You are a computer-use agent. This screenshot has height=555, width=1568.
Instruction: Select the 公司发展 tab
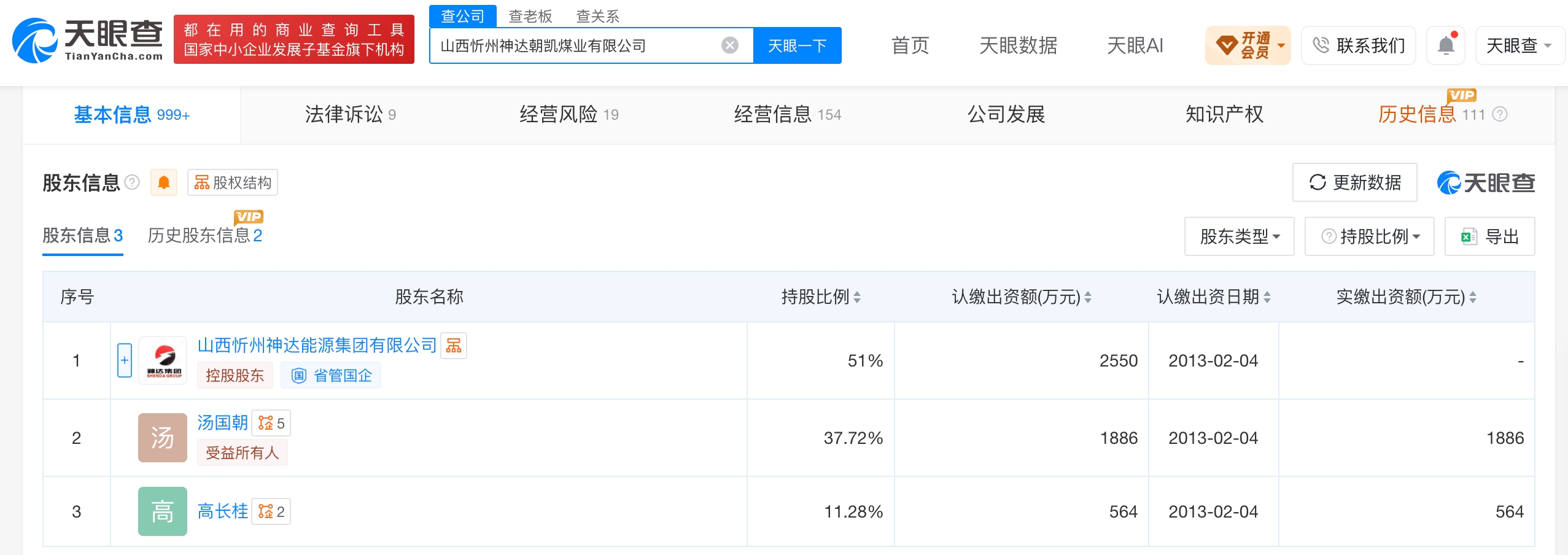pyautogui.click(x=1006, y=115)
